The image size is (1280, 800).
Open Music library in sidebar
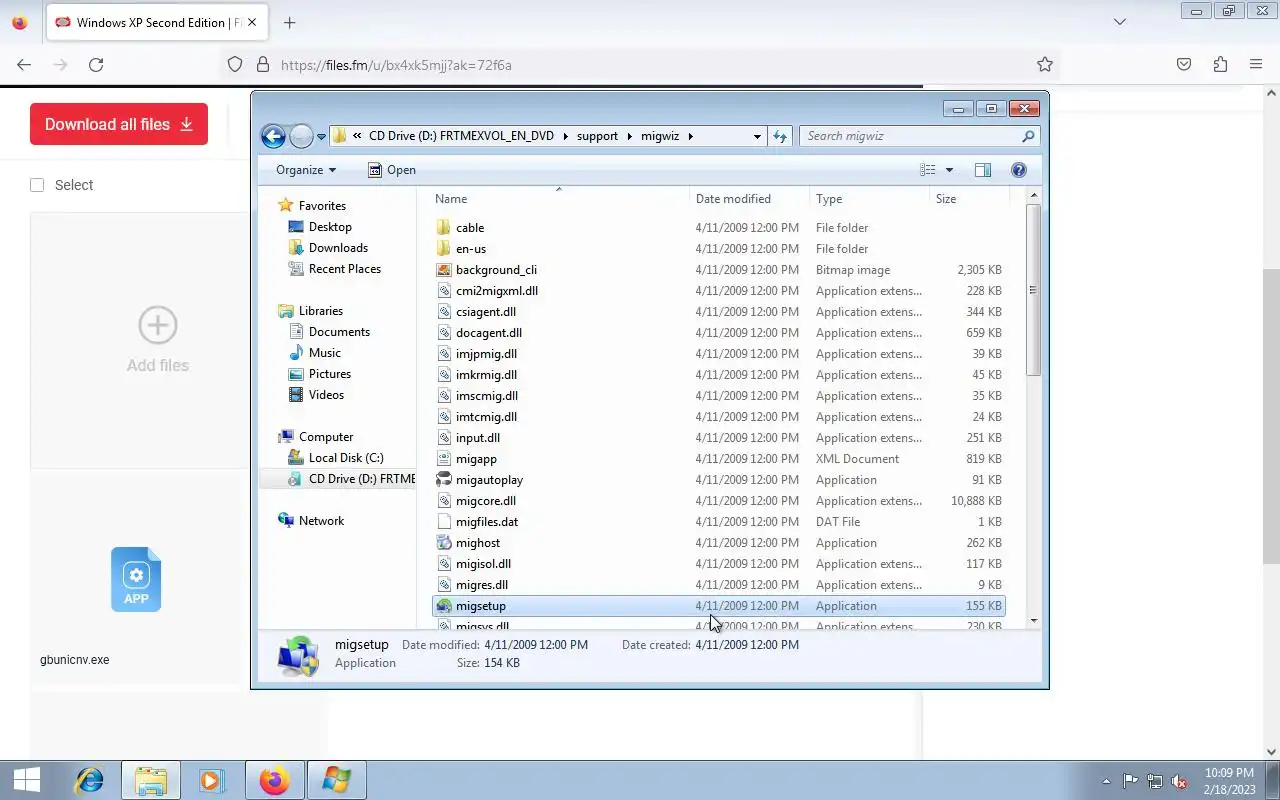325,353
